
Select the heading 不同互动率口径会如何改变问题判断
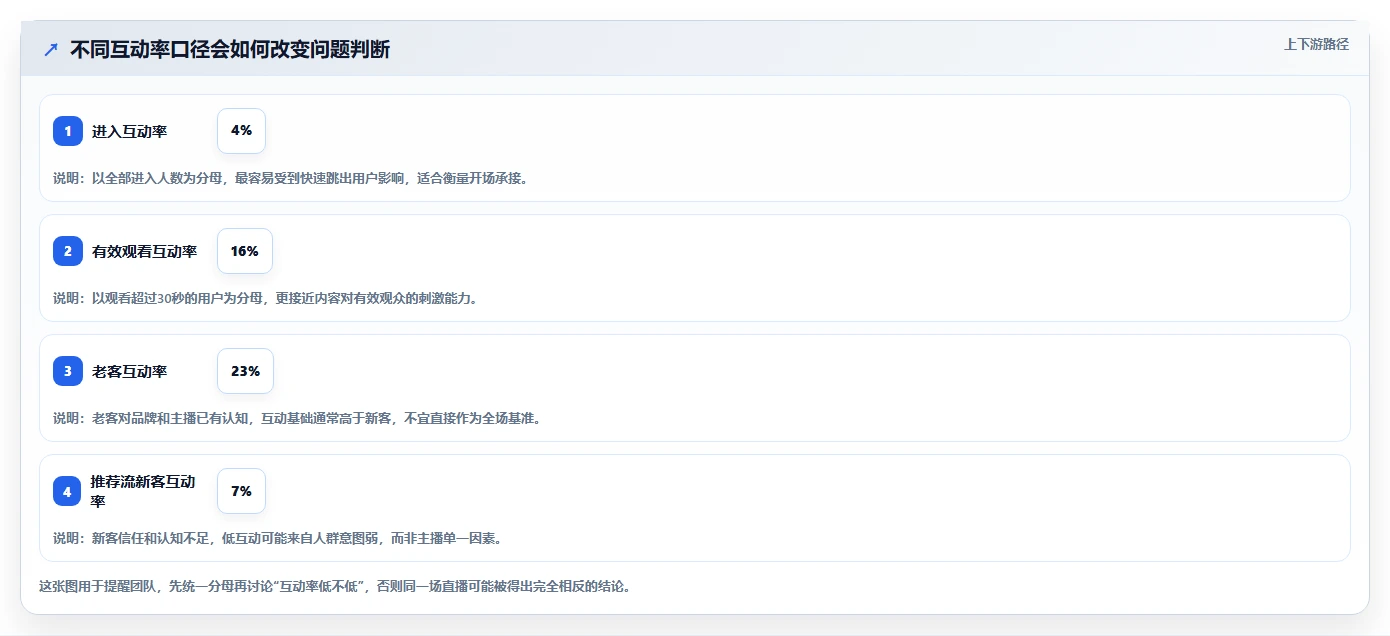(x=230, y=49)
